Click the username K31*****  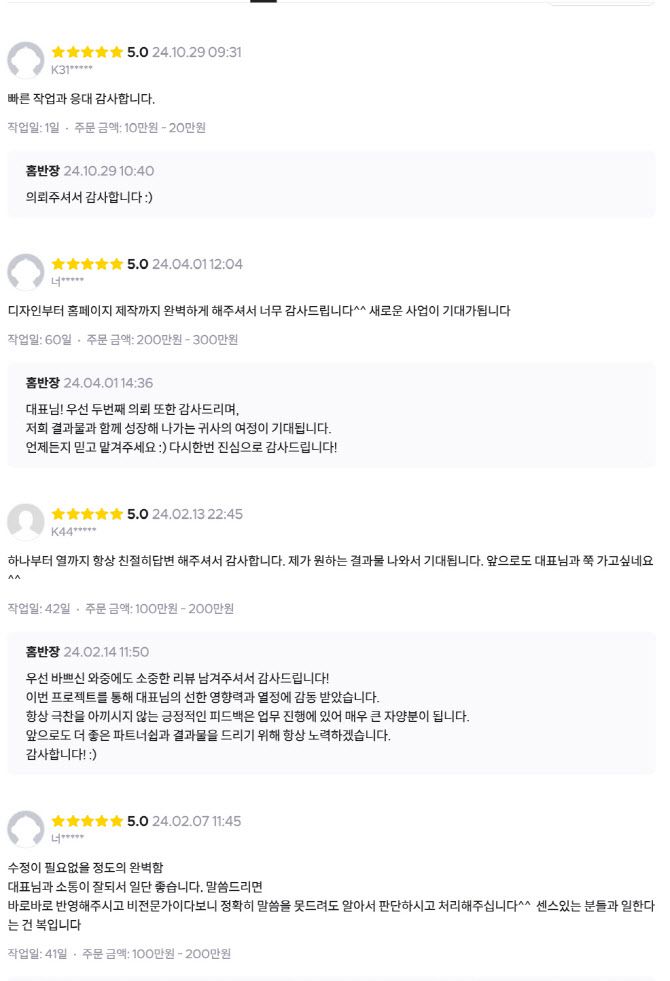[72, 67]
